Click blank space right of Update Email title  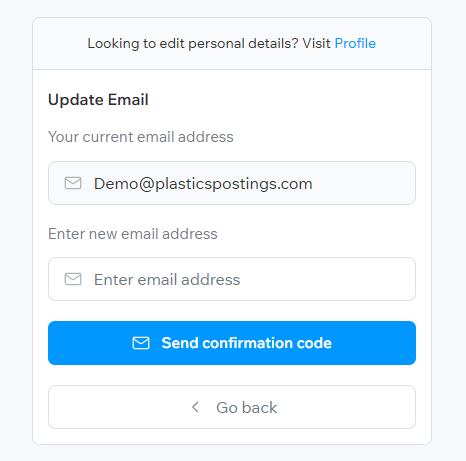[x=283, y=100]
